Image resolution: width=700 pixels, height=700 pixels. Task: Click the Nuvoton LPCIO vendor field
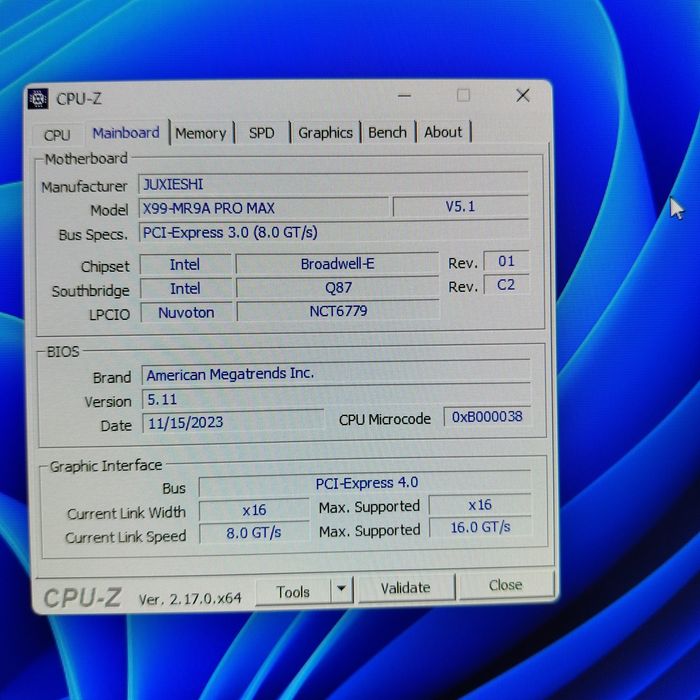pos(187,312)
